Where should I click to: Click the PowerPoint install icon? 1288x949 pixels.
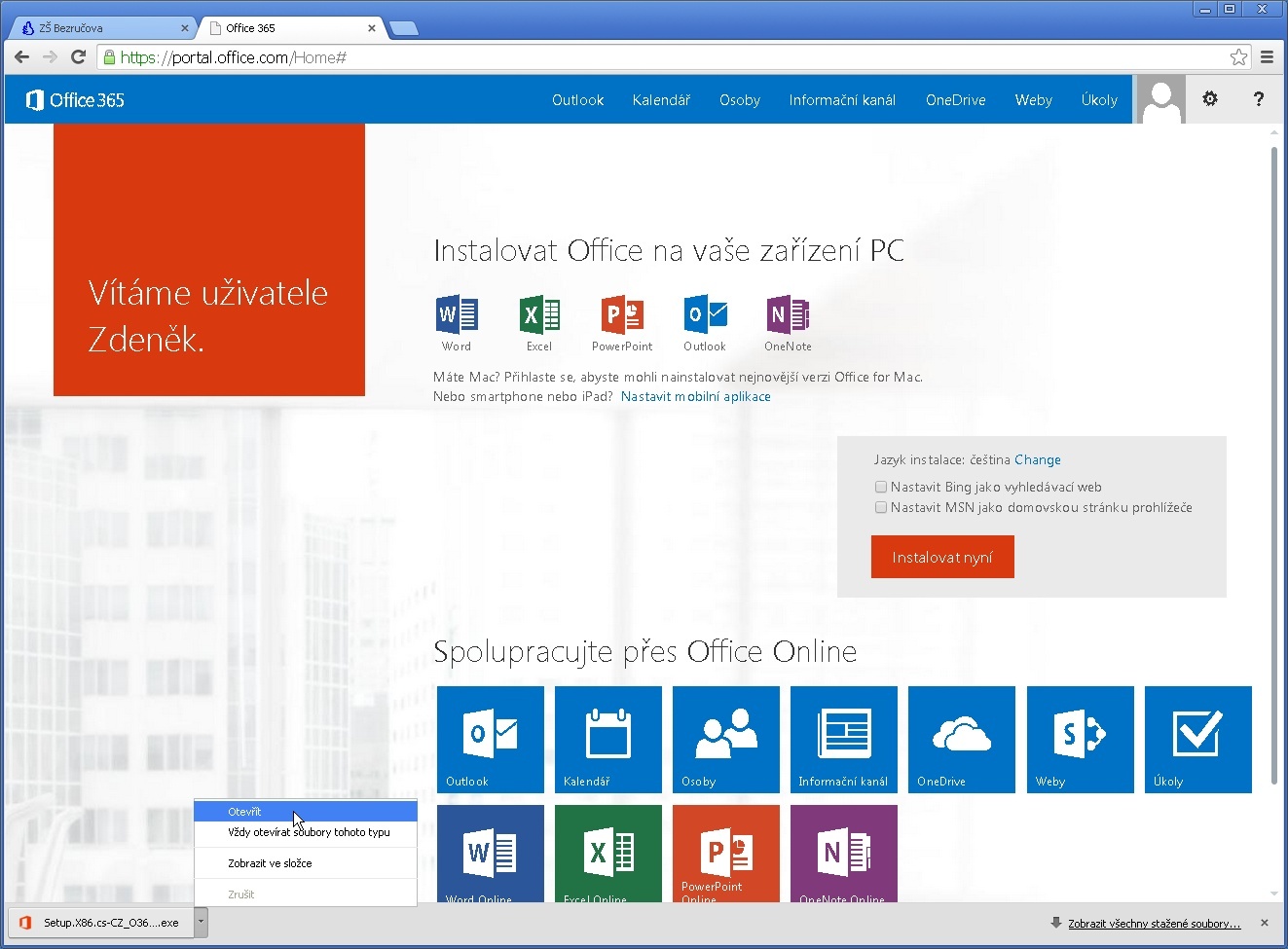(622, 314)
